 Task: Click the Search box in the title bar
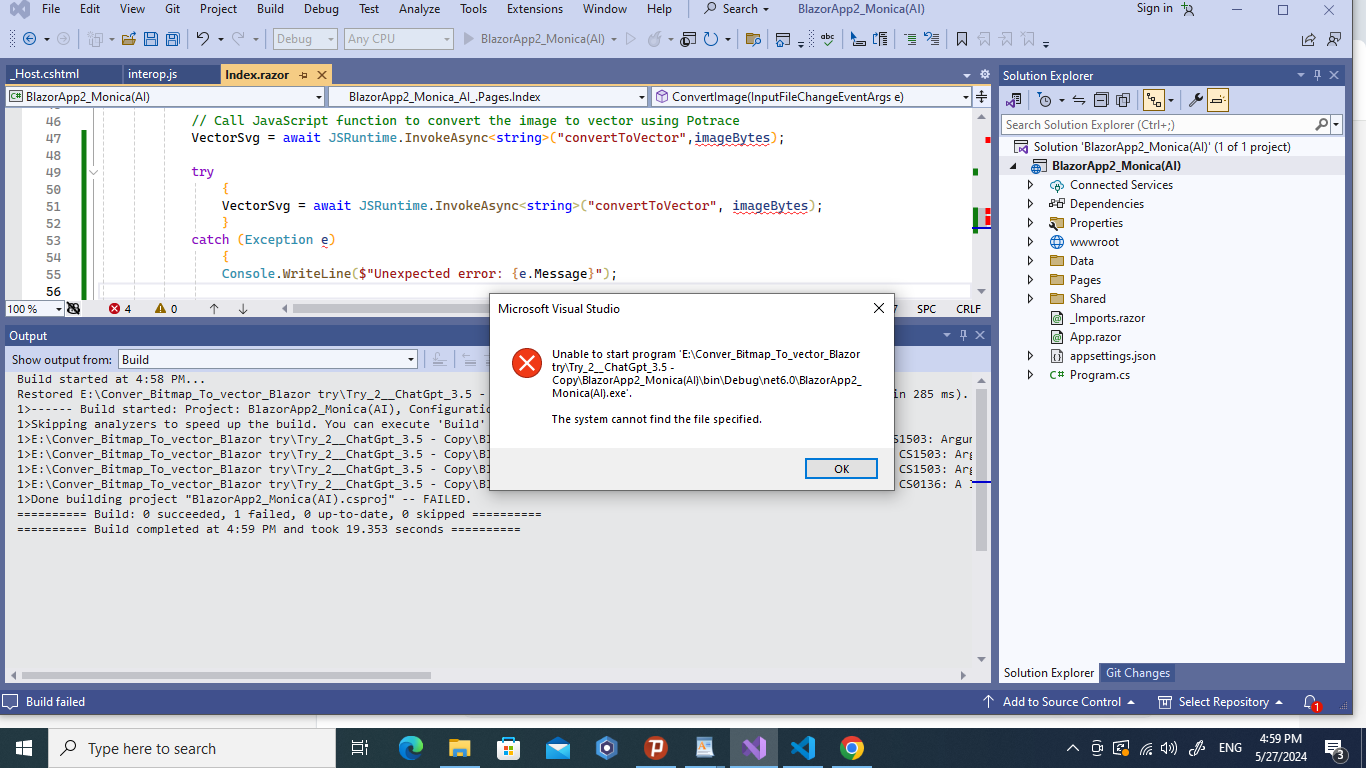tap(737, 9)
